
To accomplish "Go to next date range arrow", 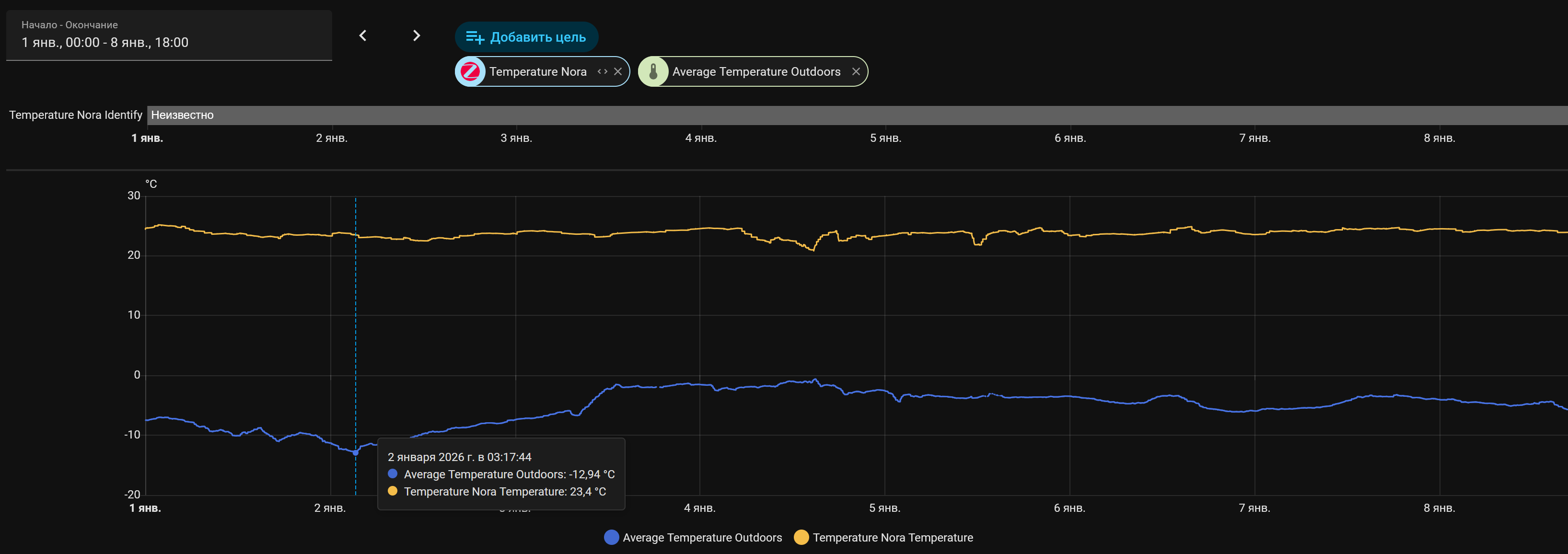I will (417, 36).
